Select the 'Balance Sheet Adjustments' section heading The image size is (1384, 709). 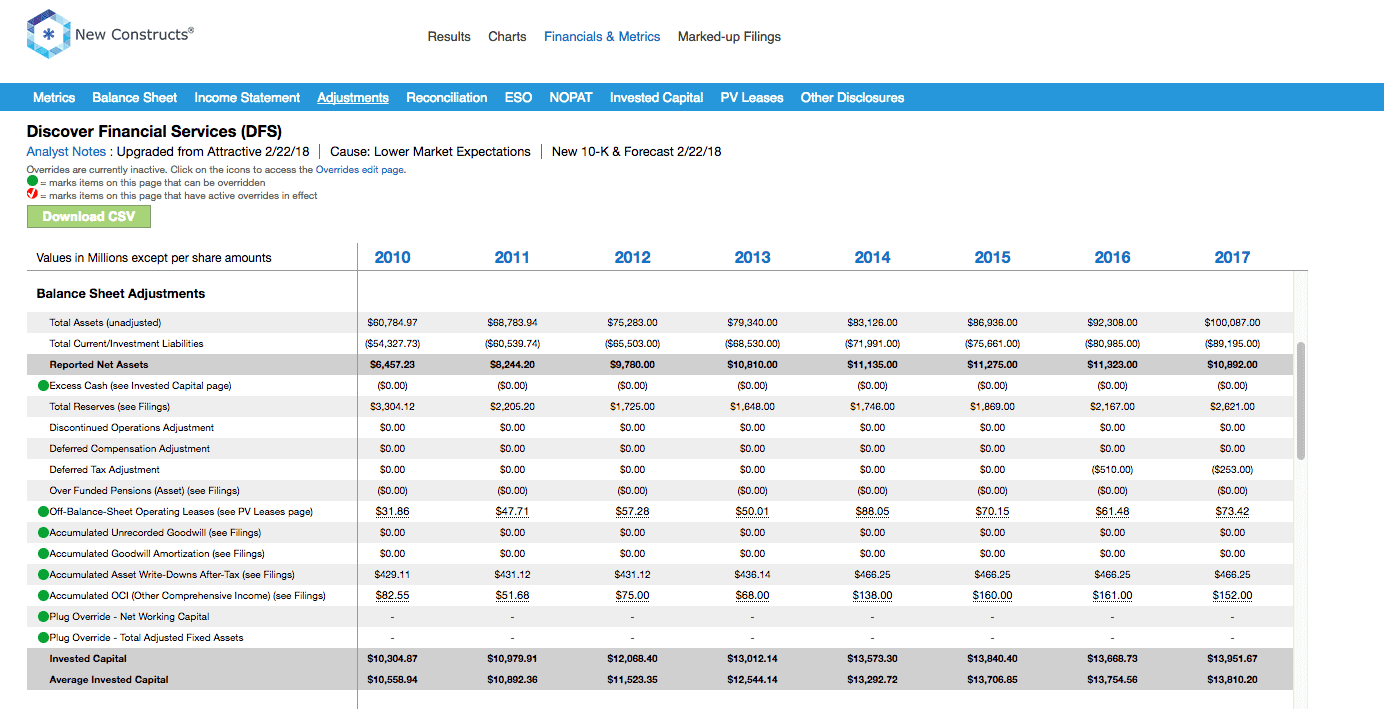pos(121,294)
